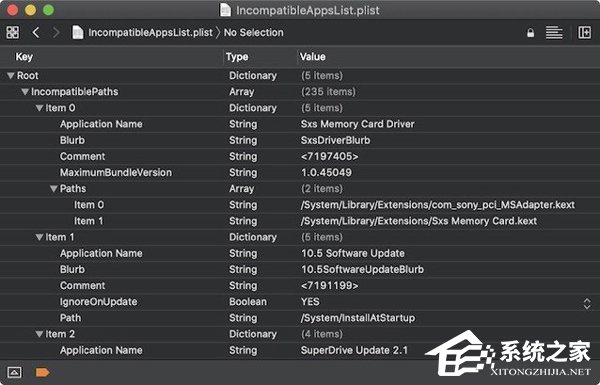This screenshot has height=385, width=600.
Task: Click the Value column header
Action: 313,57
